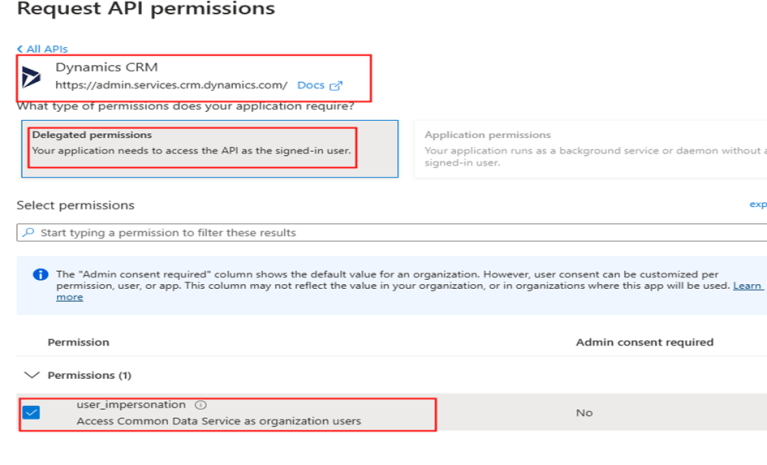This screenshot has width=767, height=465.
Task: Select the Delegated permissions option
Action: click(x=91, y=135)
